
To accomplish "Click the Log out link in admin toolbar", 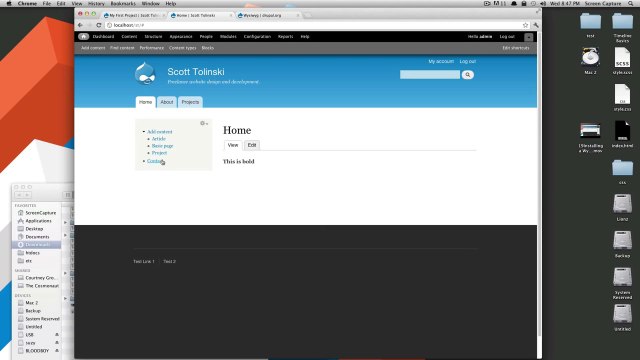I will 507,37.
